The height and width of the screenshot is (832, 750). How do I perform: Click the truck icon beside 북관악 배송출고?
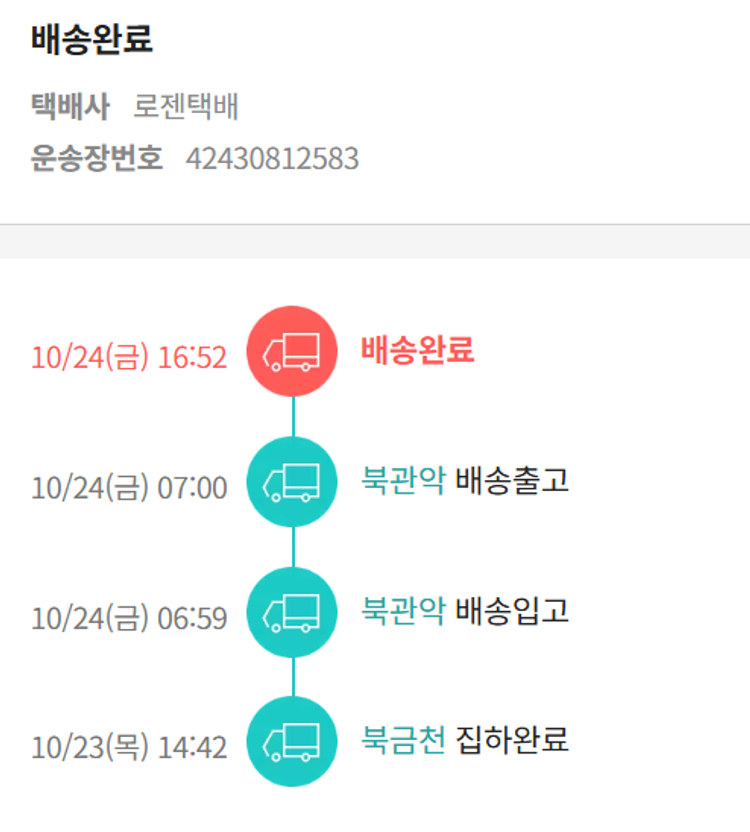[291, 482]
